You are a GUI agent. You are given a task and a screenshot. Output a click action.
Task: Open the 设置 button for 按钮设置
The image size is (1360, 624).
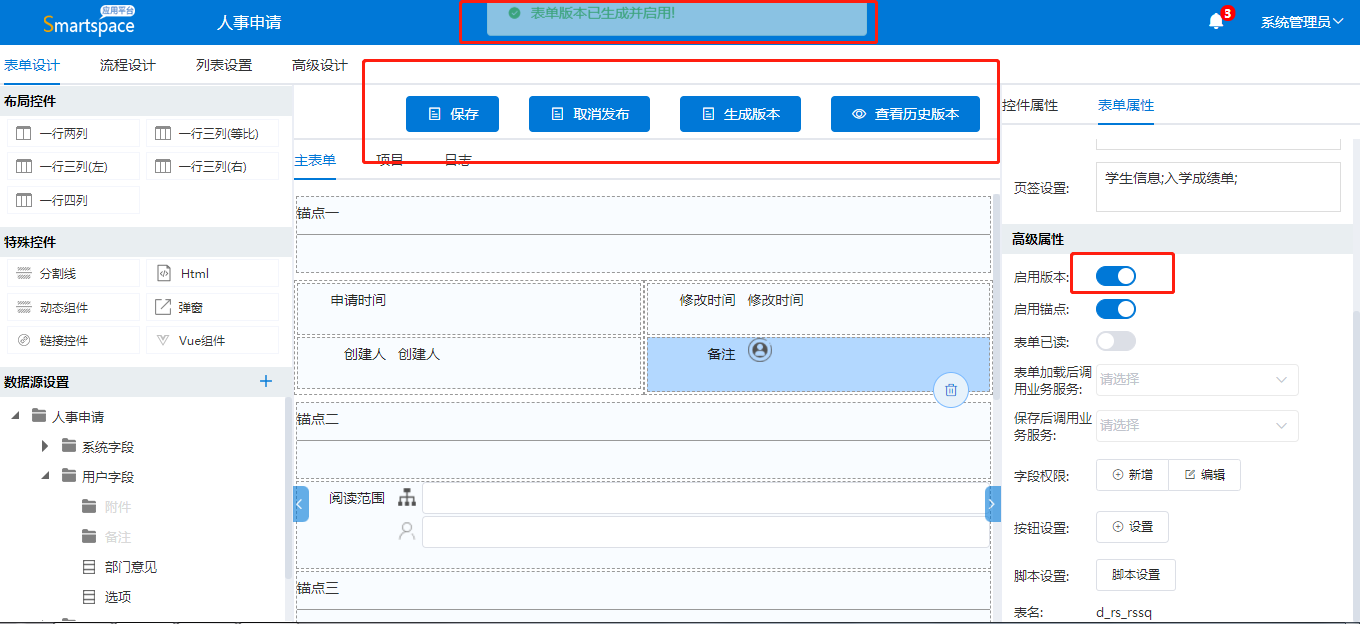1132,527
